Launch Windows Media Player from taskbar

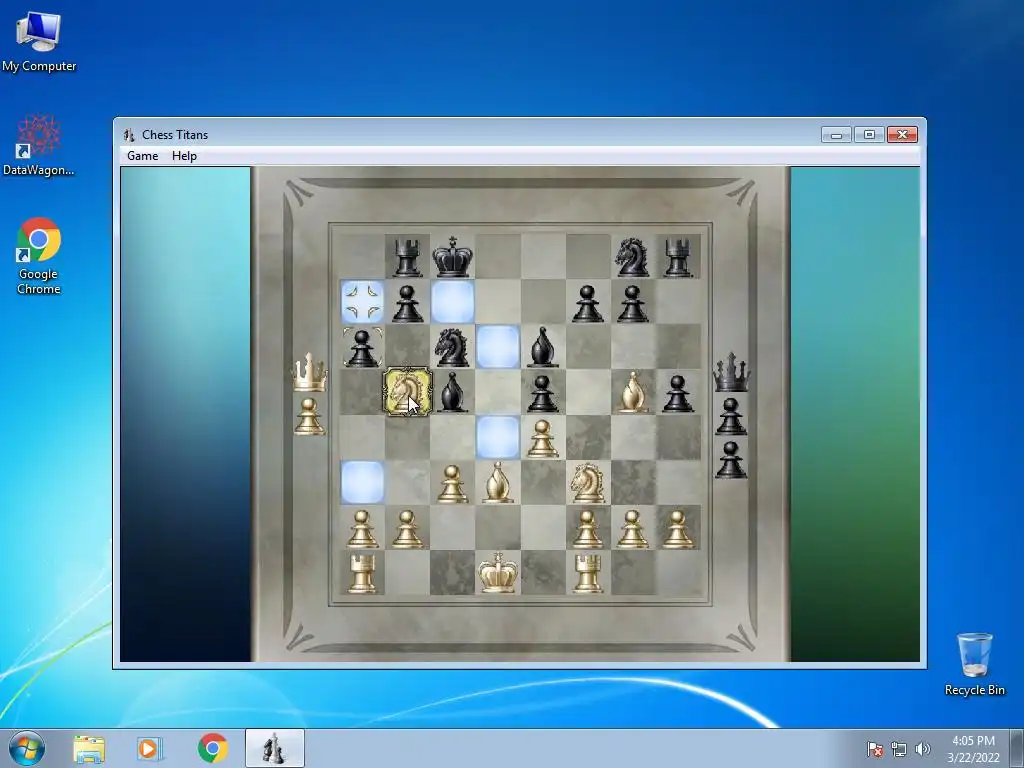pos(149,748)
